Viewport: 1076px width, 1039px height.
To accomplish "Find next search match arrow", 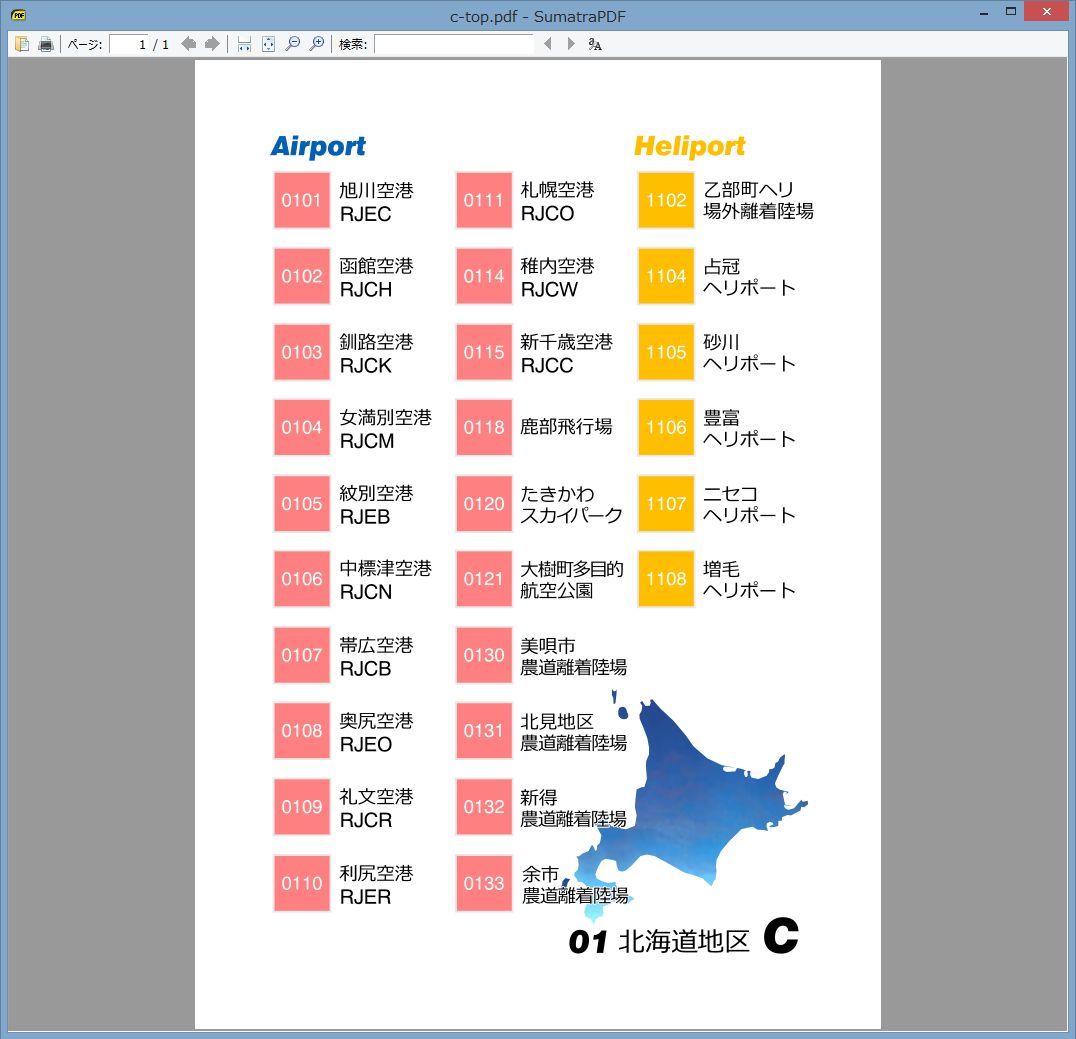I will [x=571, y=44].
